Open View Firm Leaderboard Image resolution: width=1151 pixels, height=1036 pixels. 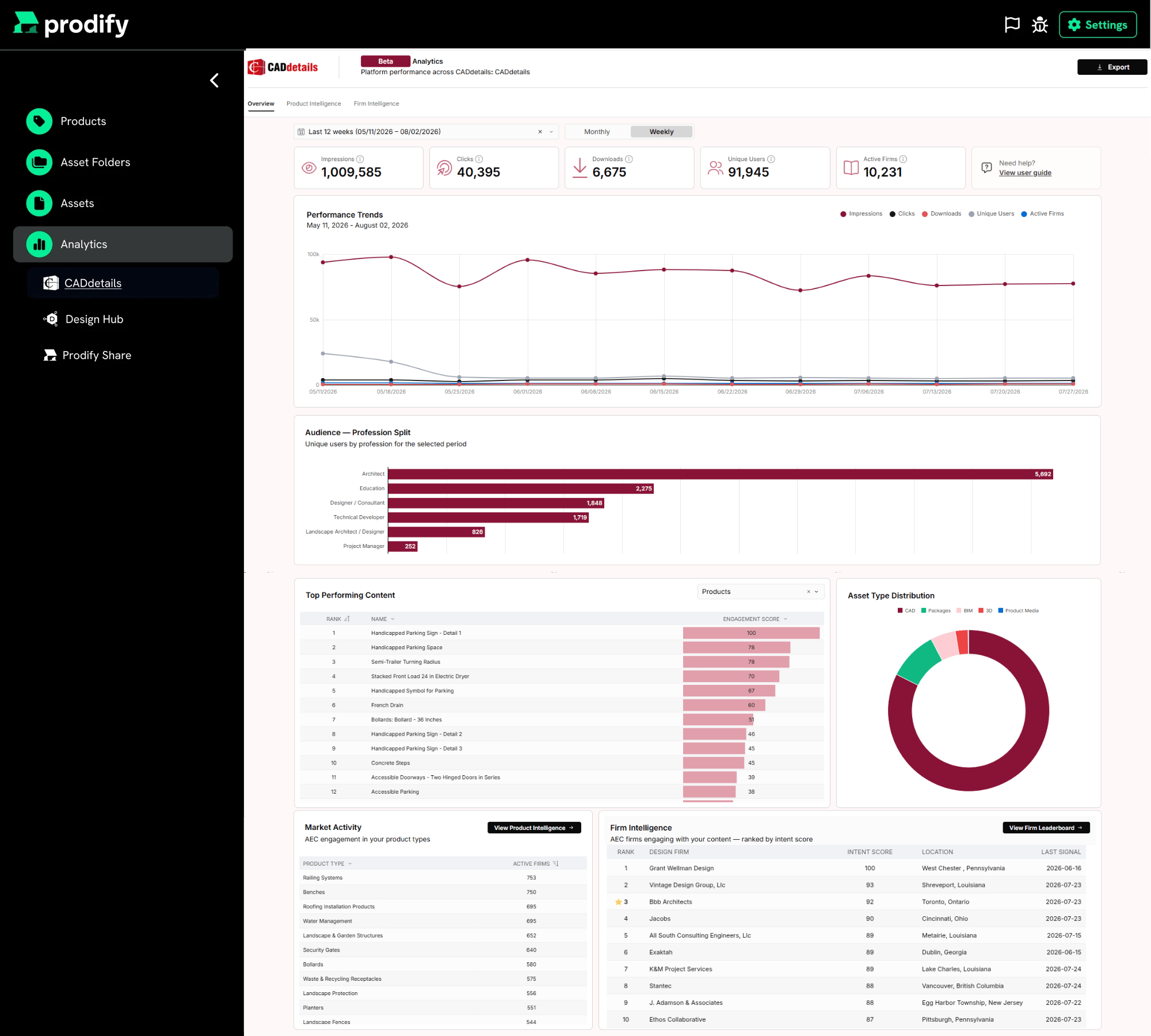coord(1046,828)
